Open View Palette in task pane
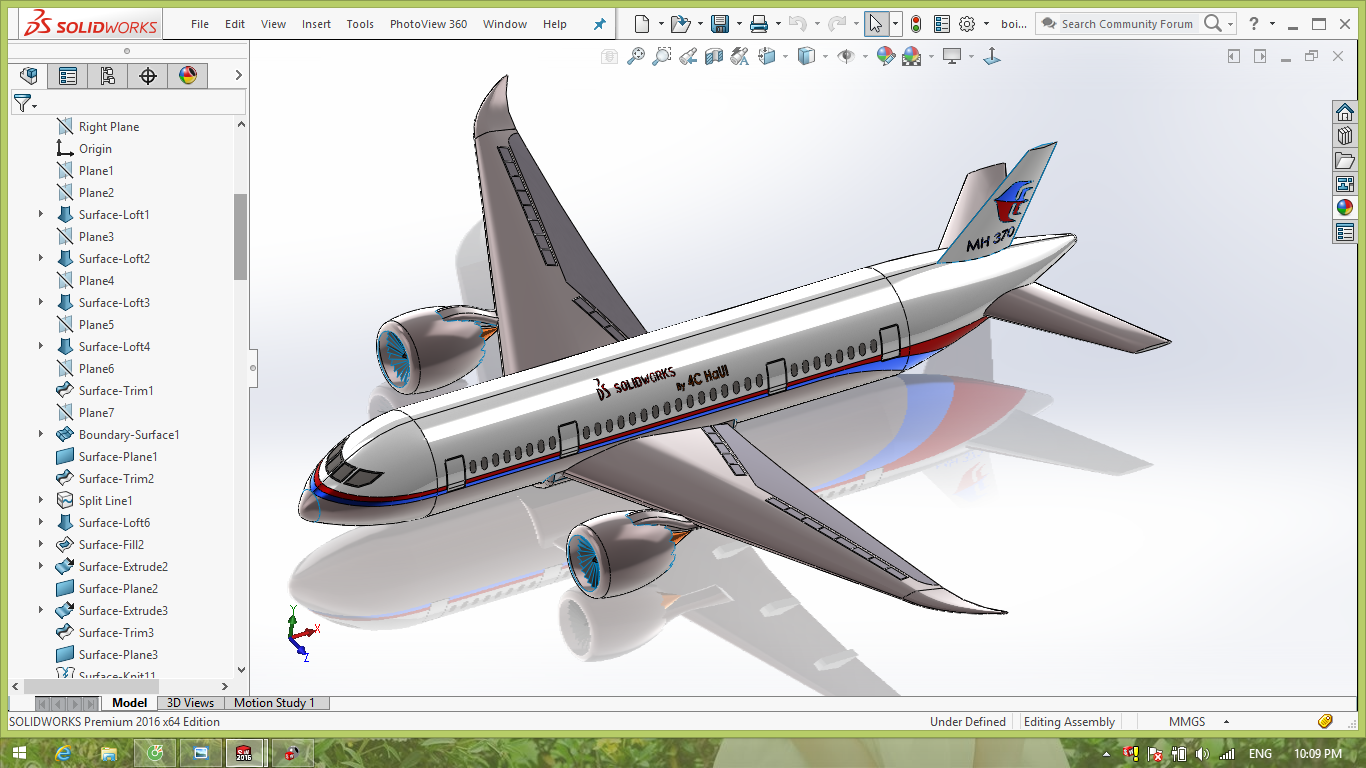 click(x=1345, y=184)
